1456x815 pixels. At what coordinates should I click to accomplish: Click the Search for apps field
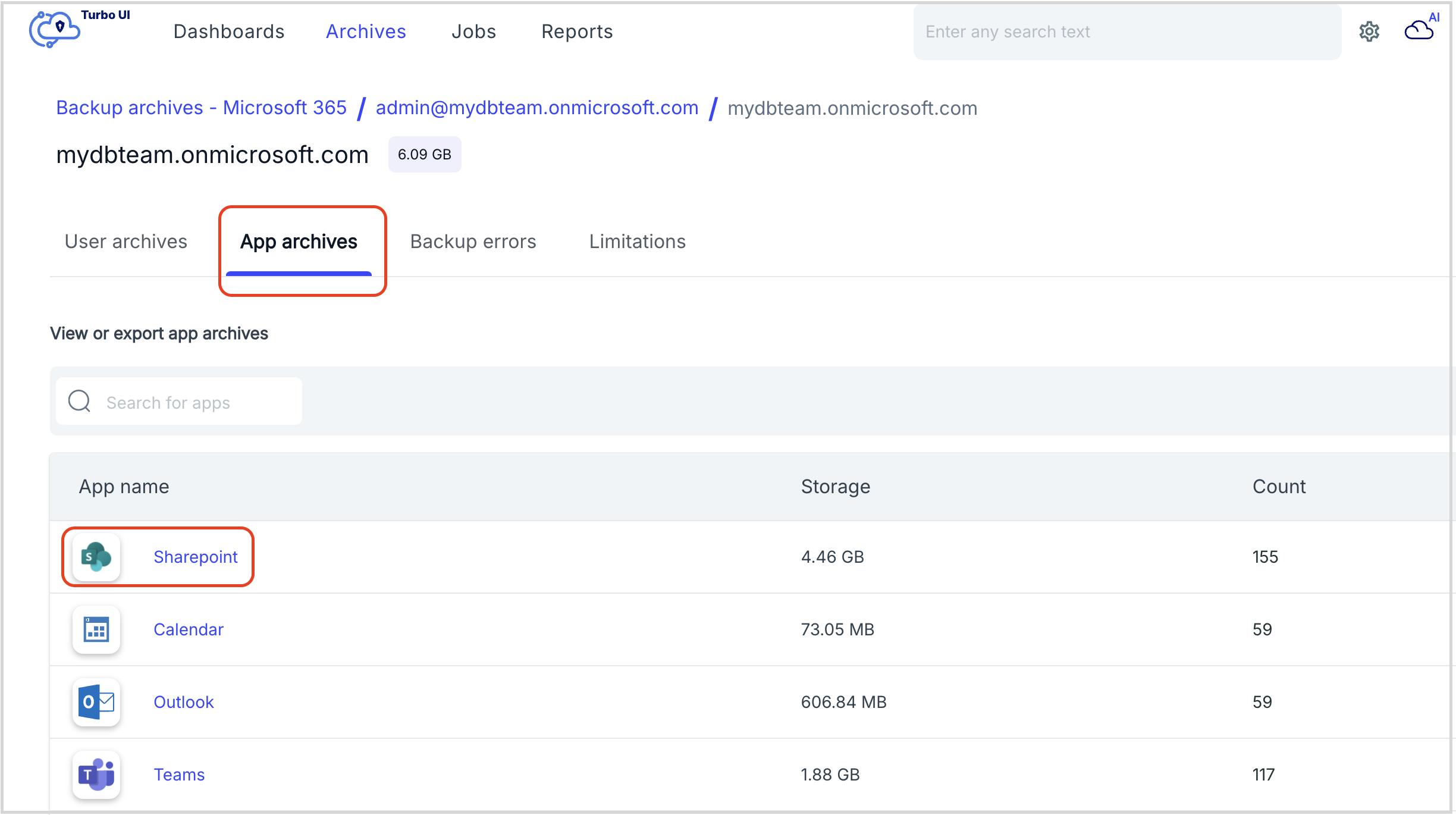[179, 402]
